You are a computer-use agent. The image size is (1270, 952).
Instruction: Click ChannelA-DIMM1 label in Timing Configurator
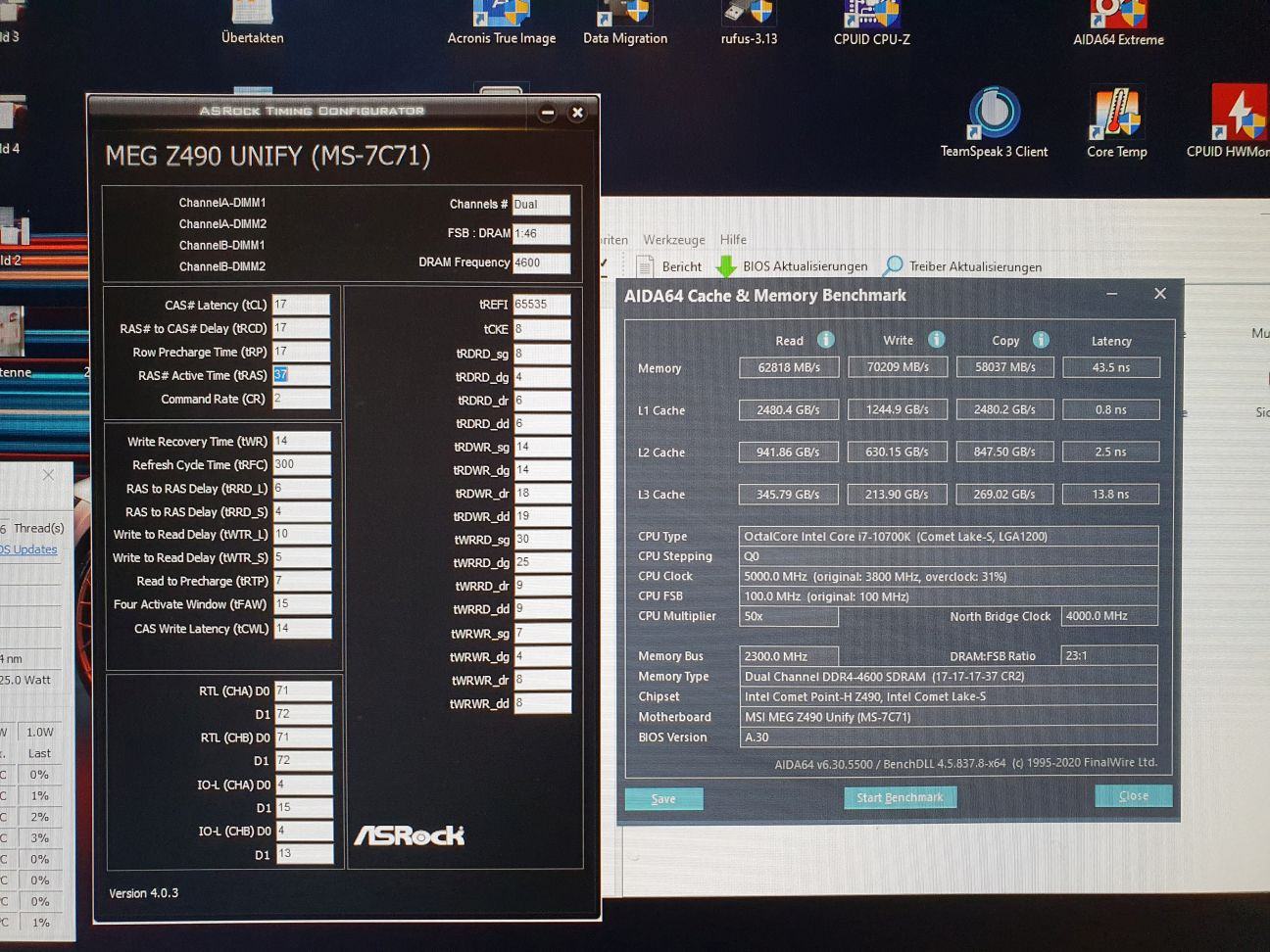(x=222, y=203)
